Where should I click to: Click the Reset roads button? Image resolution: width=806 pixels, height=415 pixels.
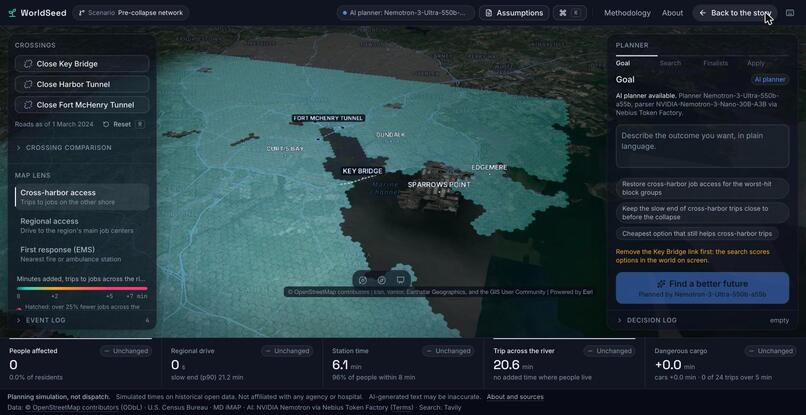(122, 124)
